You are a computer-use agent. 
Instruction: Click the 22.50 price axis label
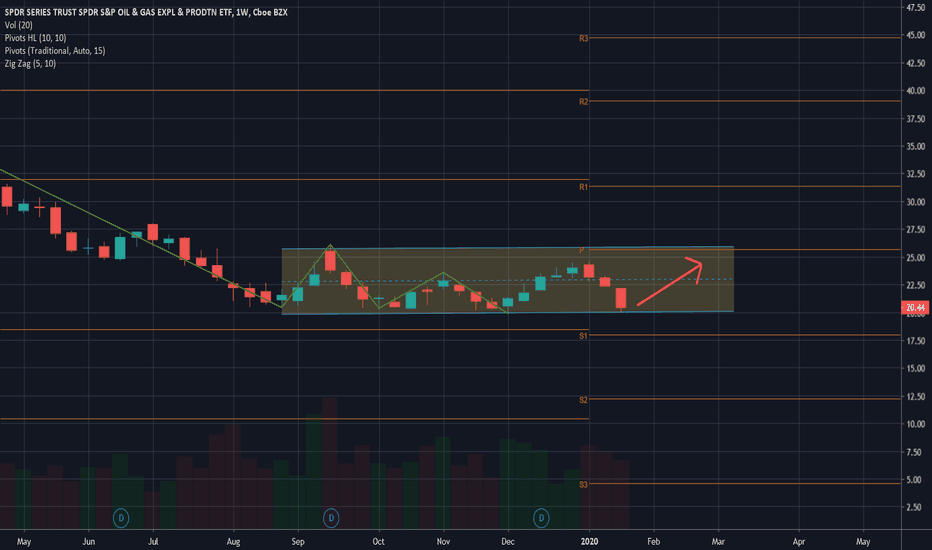point(915,285)
